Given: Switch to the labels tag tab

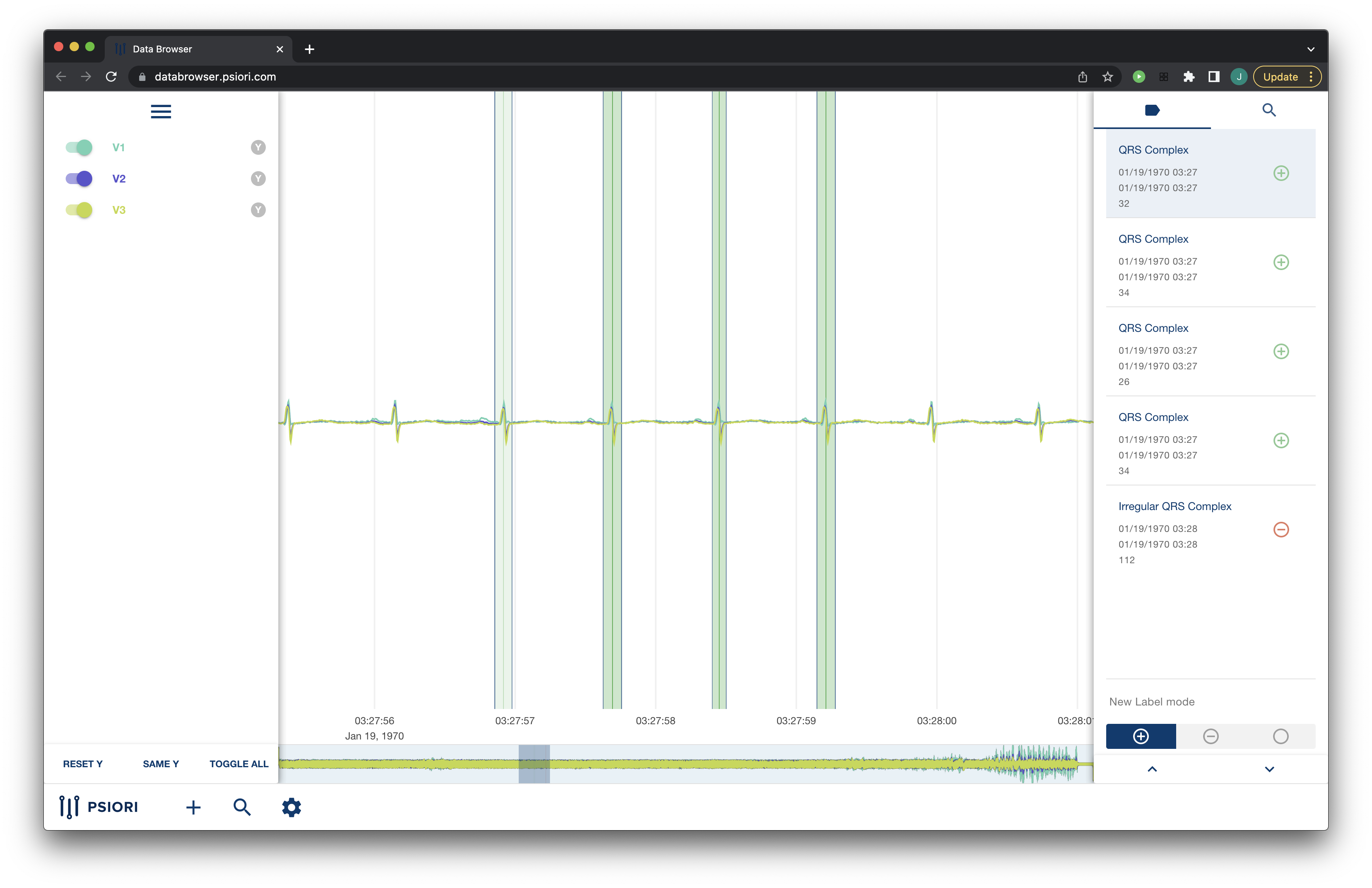Looking at the screenshot, I should pyautogui.click(x=1152, y=110).
